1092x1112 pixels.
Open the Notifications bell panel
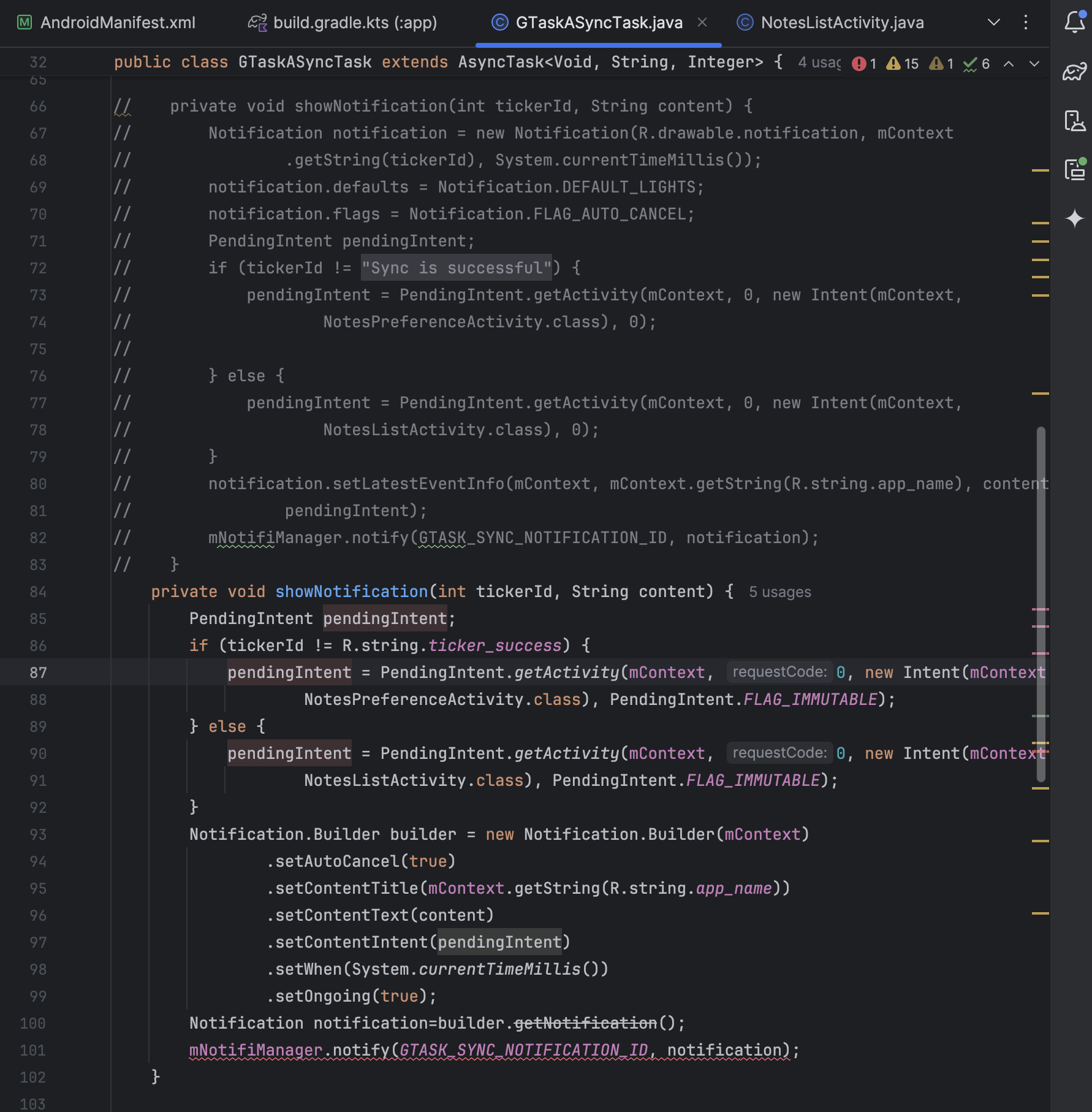1074,23
